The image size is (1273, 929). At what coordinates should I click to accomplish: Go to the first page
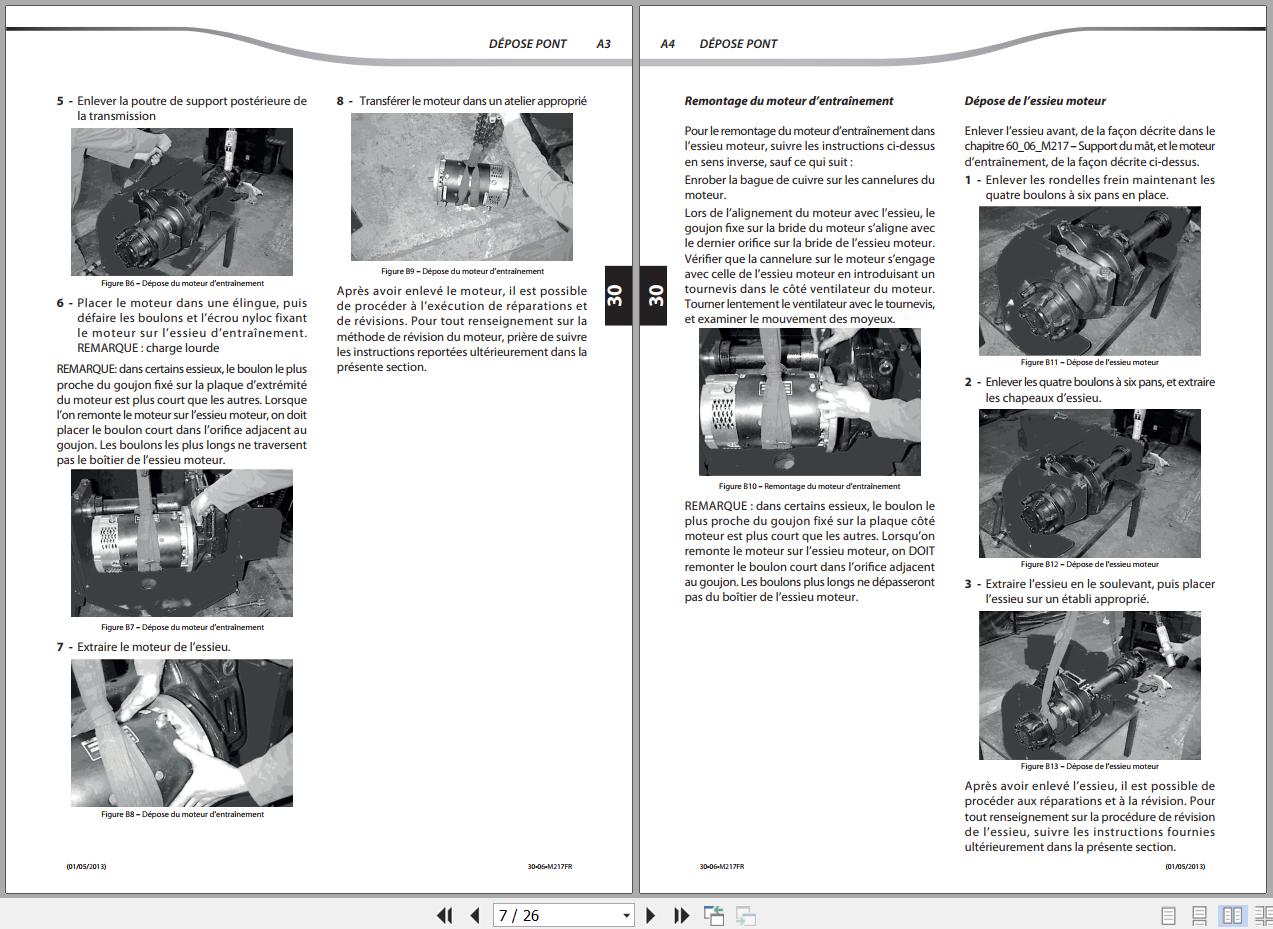tap(445, 915)
